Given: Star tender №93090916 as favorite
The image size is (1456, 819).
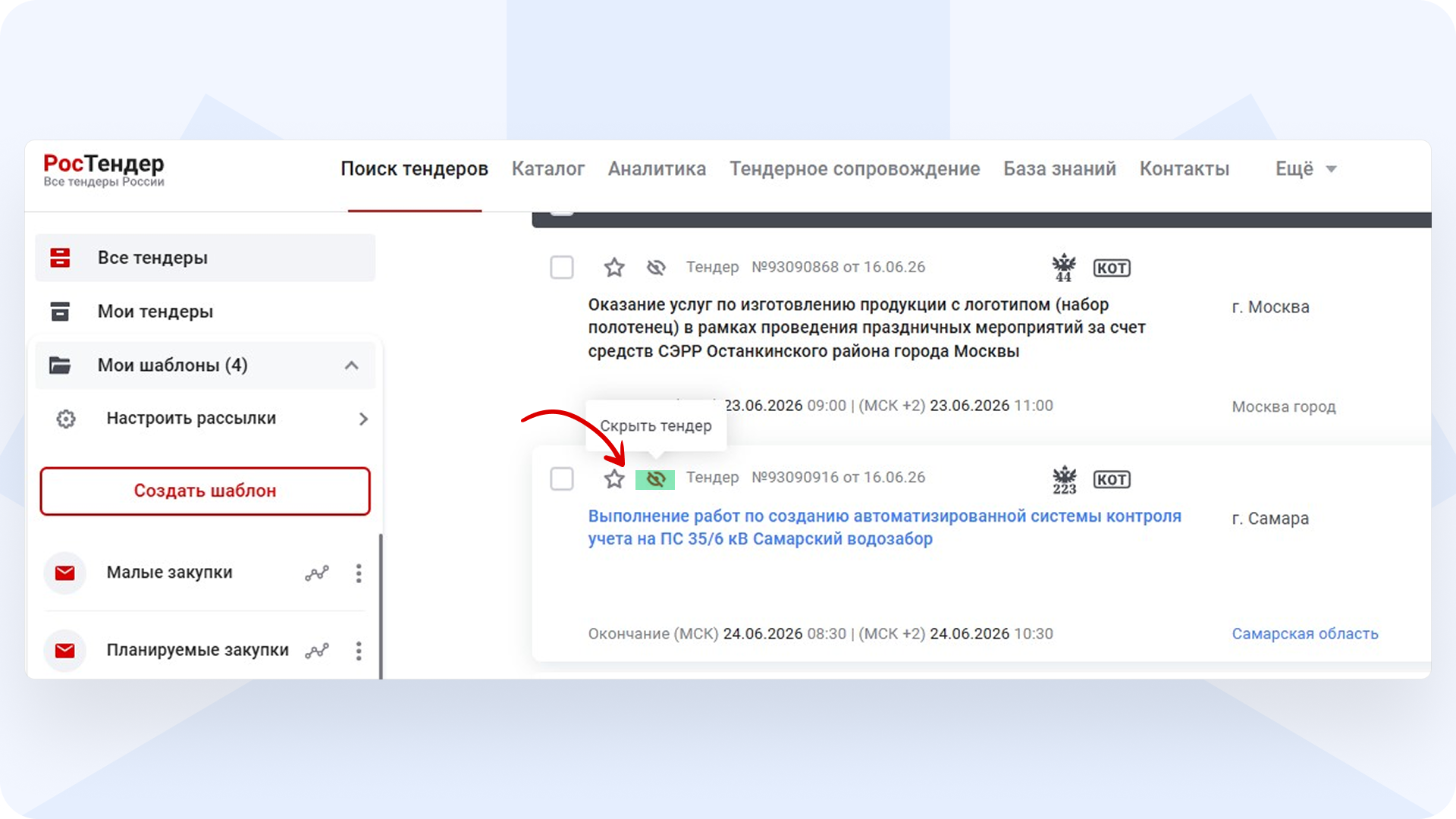Looking at the screenshot, I should 614,479.
